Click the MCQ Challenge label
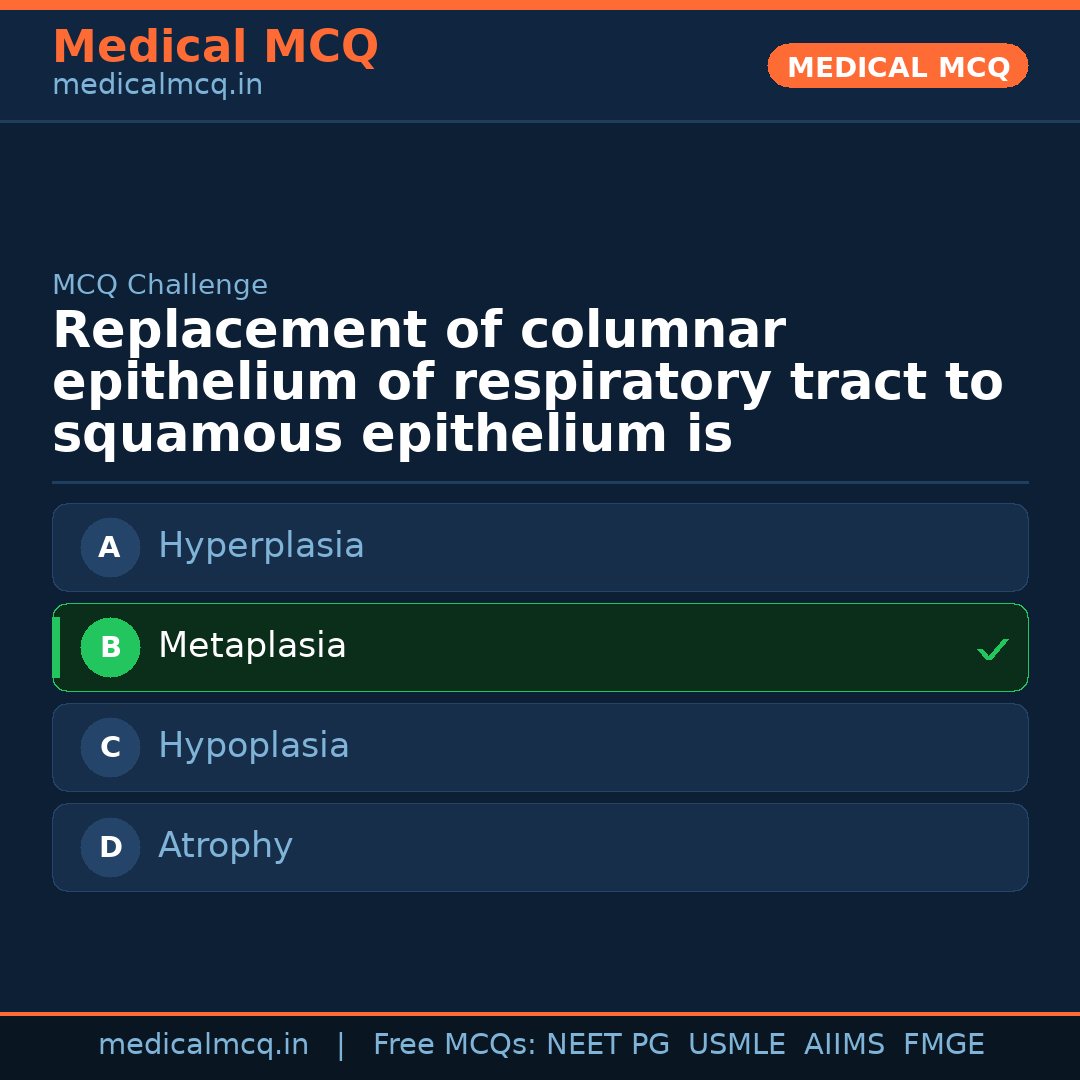This screenshot has height=1080, width=1080. pyautogui.click(x=160, y=285)
